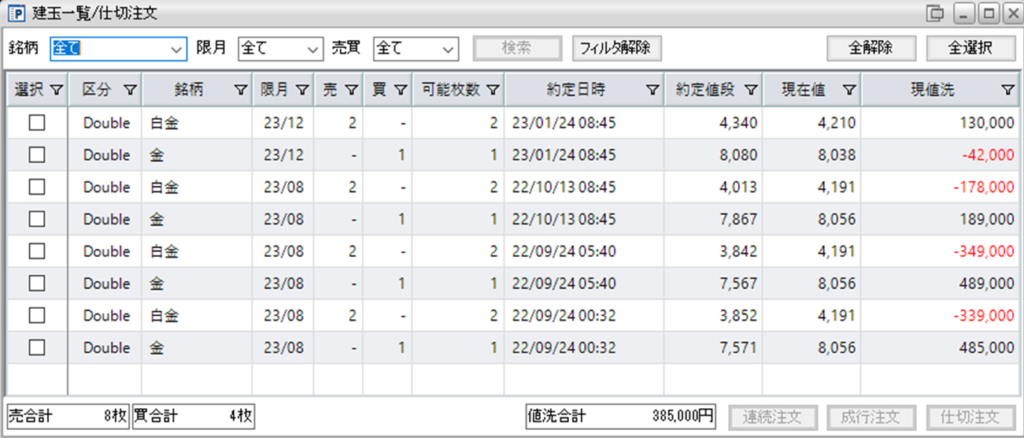Check the 金 23/12 row checkbox
The width and height of the screenshot is (1024, 438).
coord(37,155)
